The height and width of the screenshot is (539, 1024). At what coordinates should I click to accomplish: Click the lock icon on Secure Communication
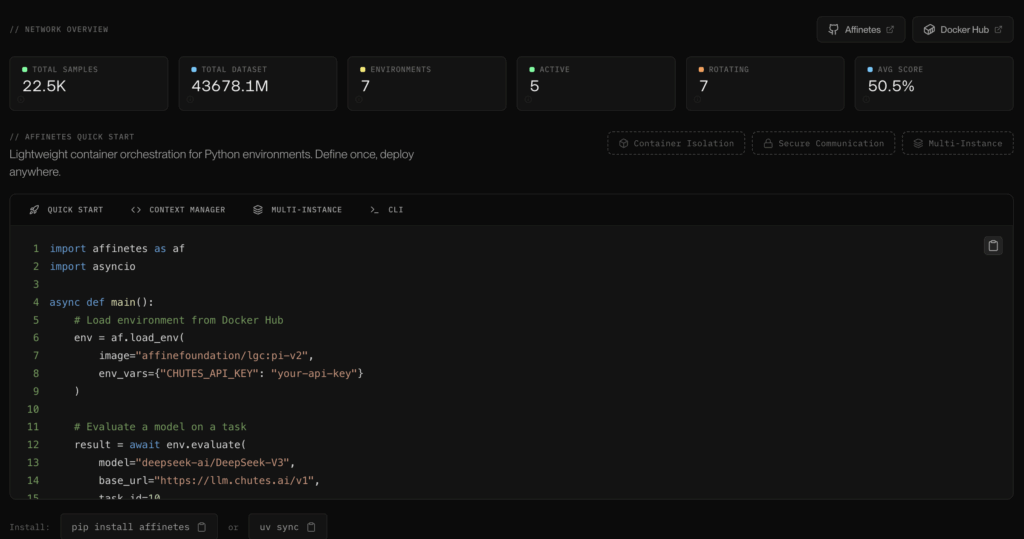pos(767,144)
